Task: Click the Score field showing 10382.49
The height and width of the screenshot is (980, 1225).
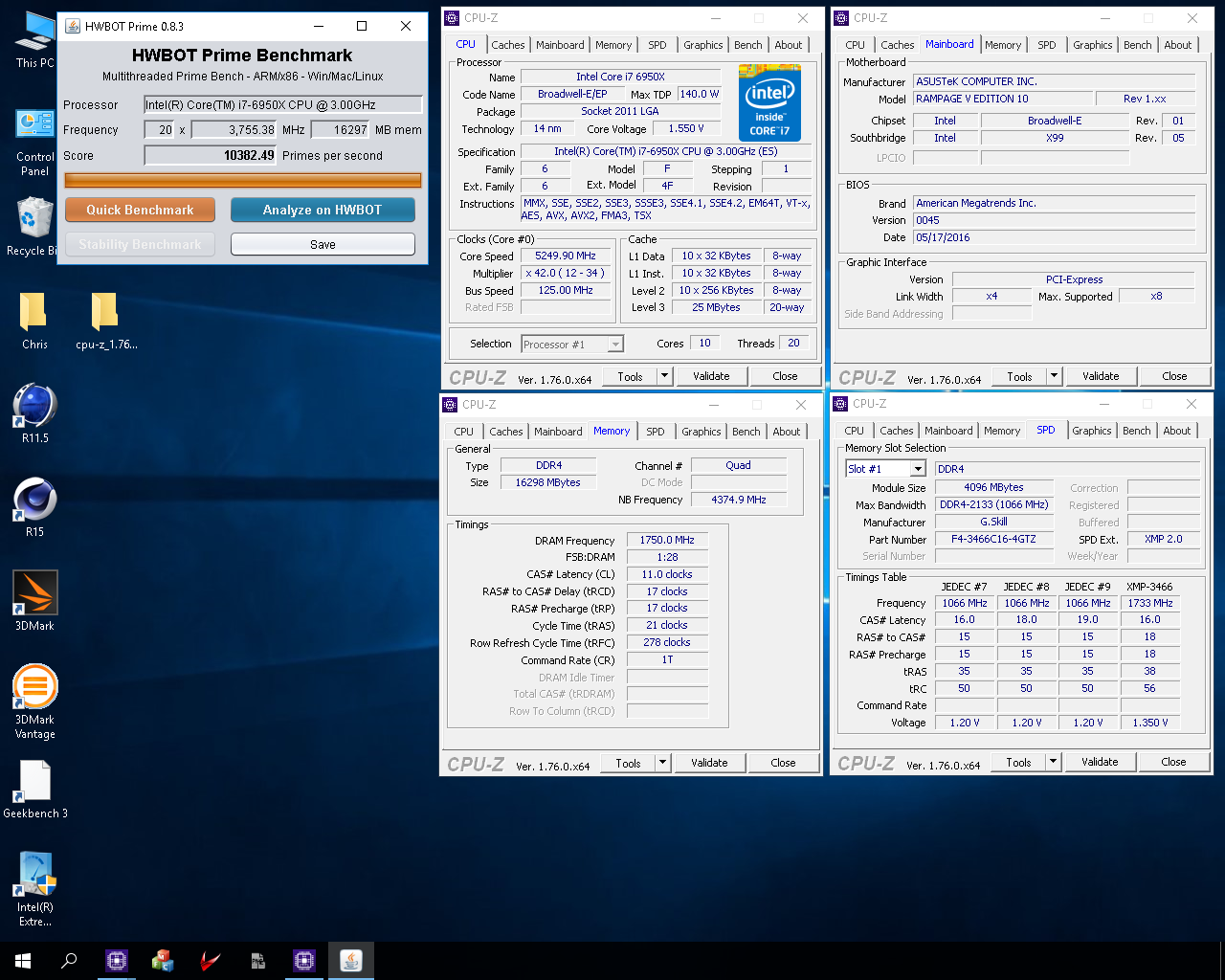Action: coord(211,155)
